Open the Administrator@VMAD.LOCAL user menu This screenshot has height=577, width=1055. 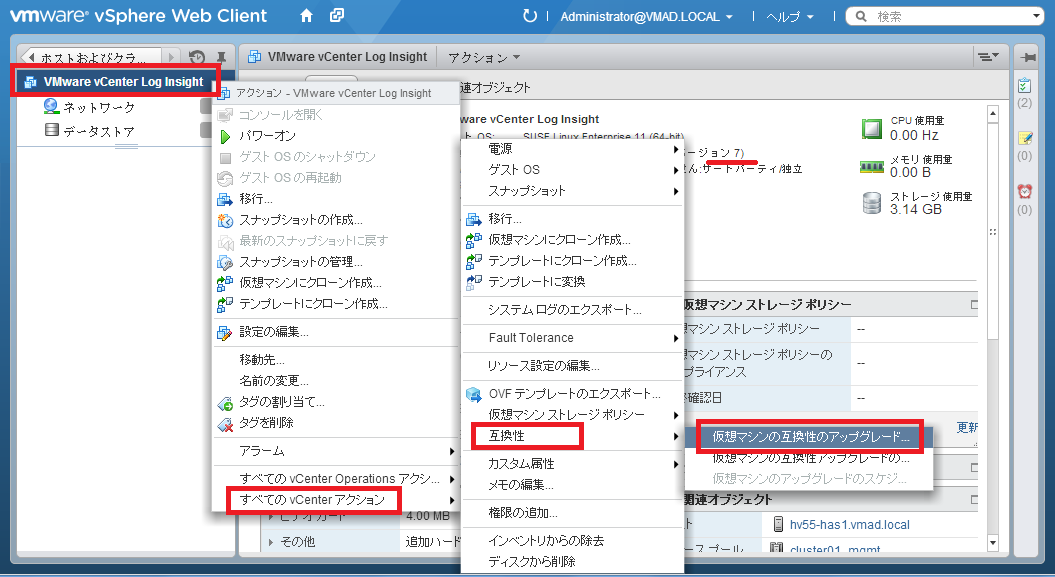coord(647,16)
